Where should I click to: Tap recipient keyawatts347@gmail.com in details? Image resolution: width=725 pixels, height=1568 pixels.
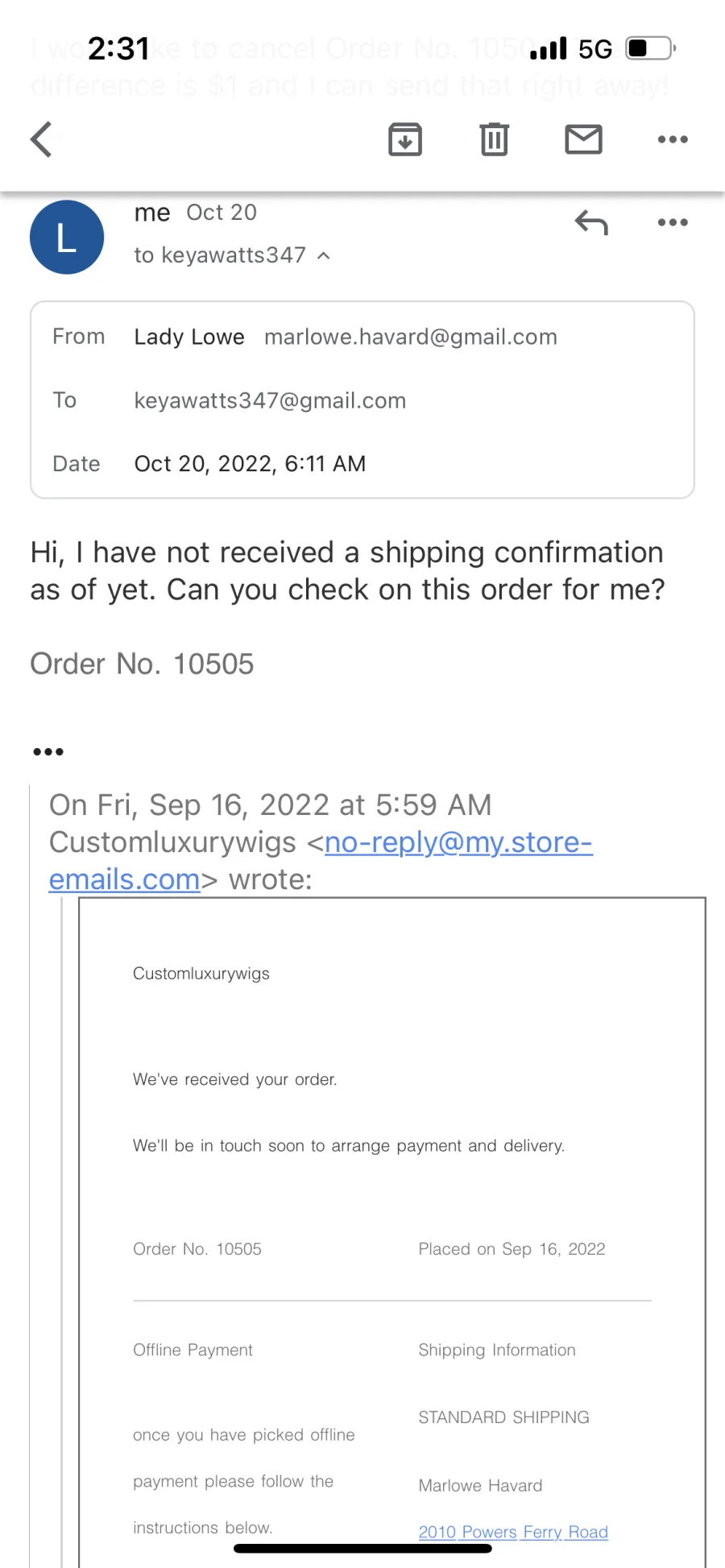coord(270,400)
